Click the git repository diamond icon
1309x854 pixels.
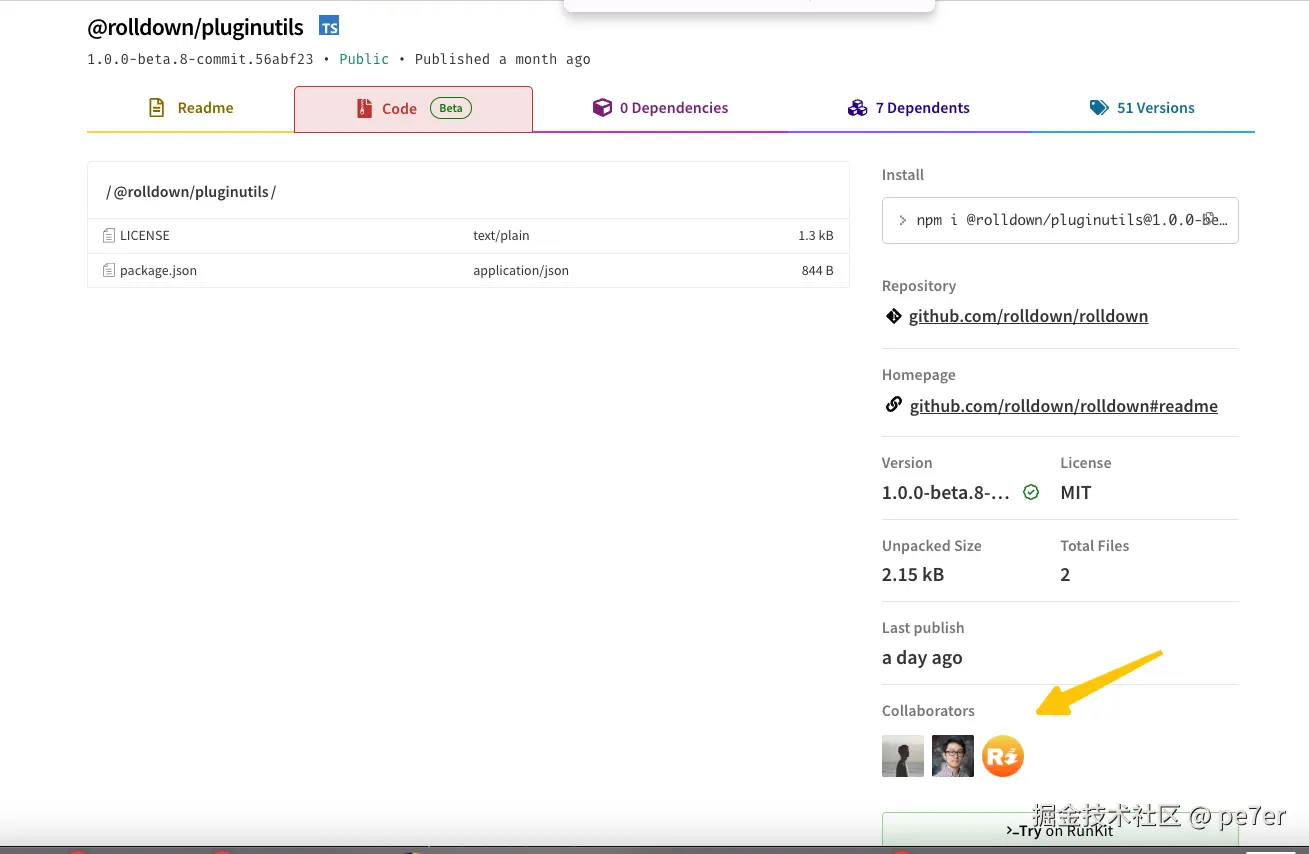click(x=894, y=316)
